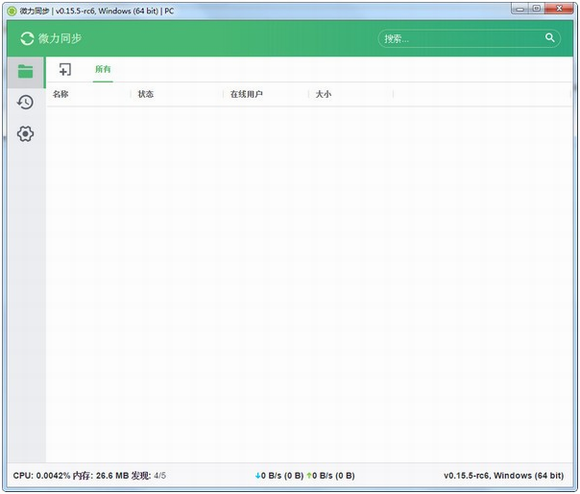This screenshot has height=494, width=580.
Task: Click the add new sync folder icon
Action: 65,69
